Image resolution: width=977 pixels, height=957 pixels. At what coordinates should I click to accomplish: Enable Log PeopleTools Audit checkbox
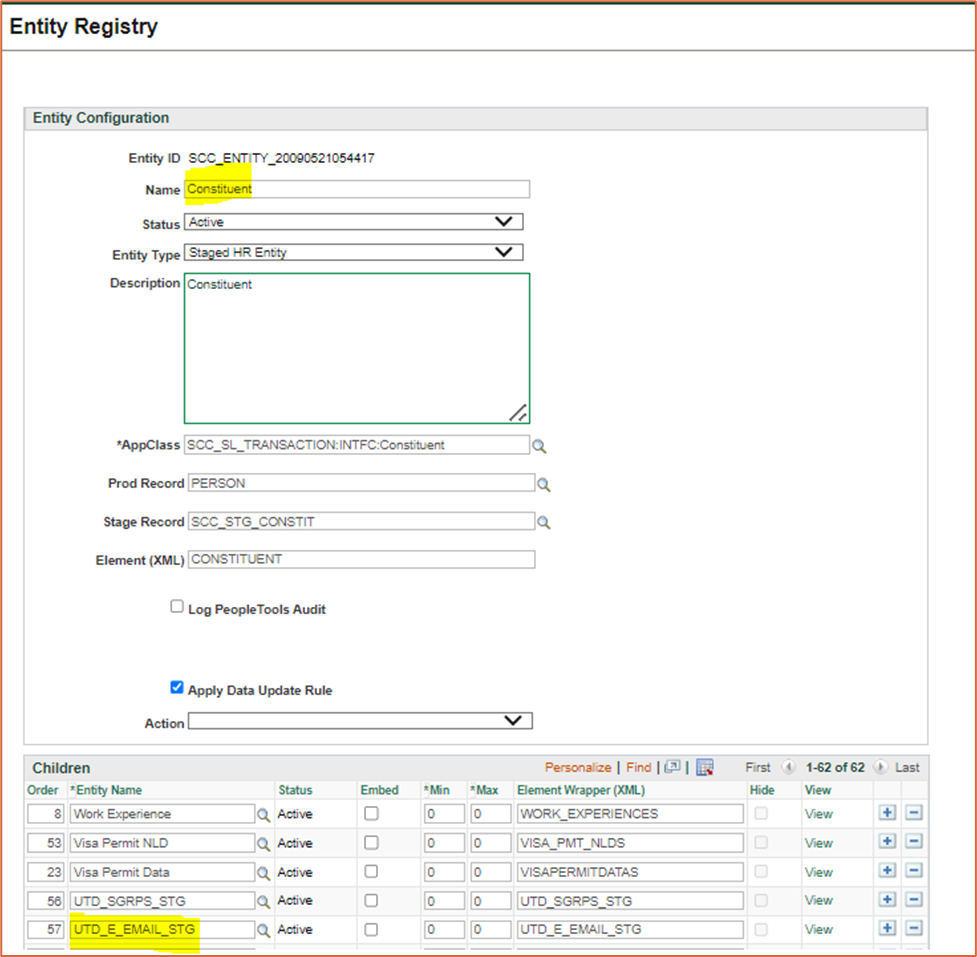coord(177,607)
